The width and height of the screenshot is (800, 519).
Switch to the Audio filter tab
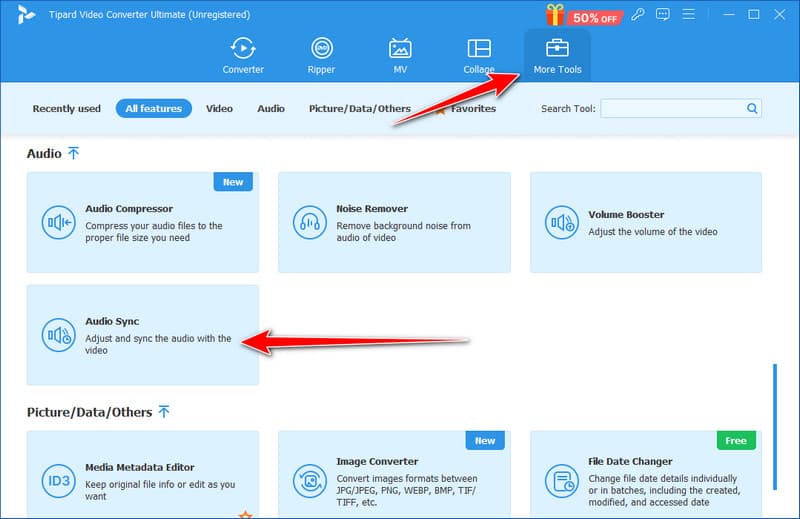(271, 108)
